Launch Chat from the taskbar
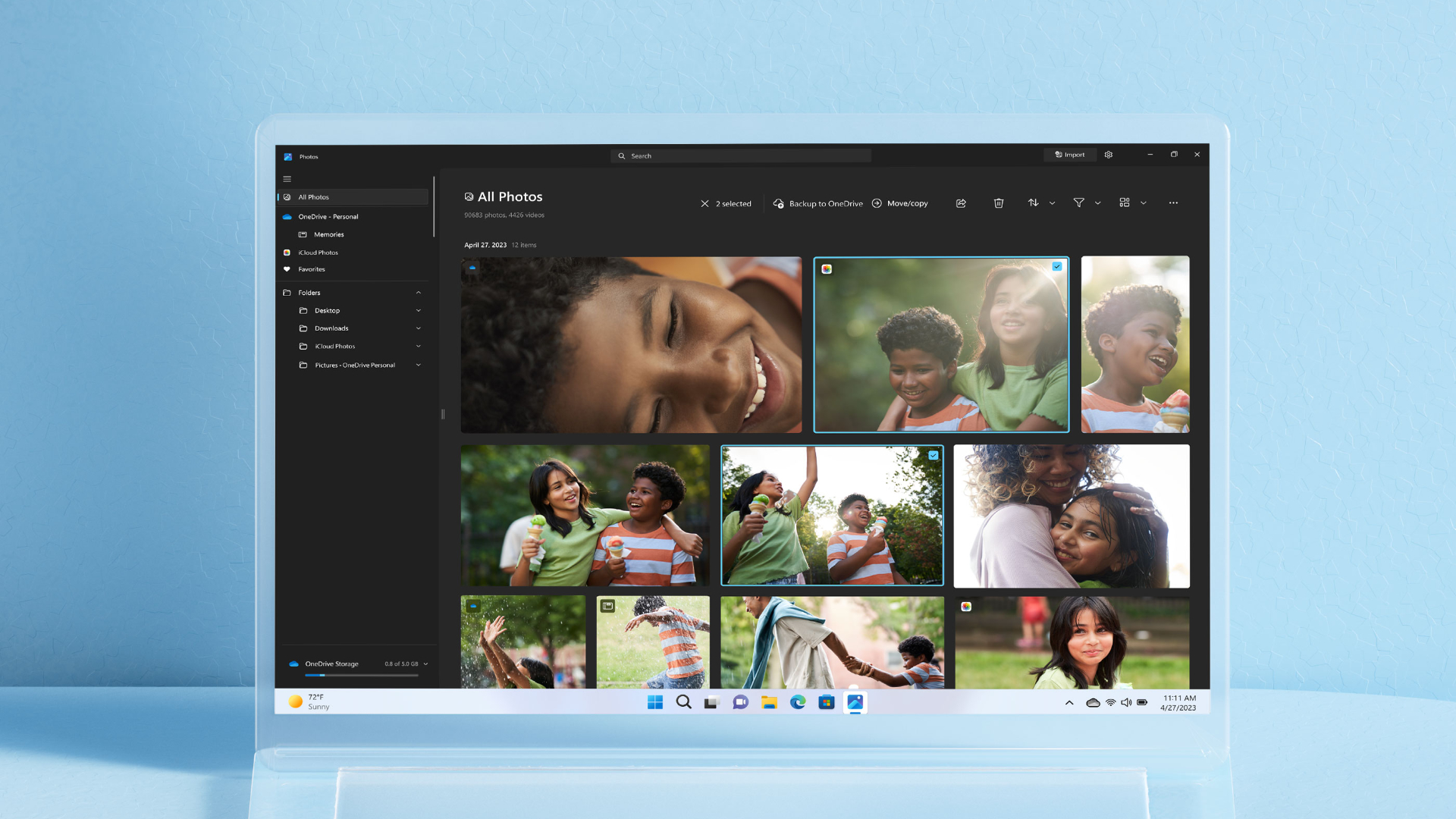The image size is (1456, 819). tap(740, 702)
